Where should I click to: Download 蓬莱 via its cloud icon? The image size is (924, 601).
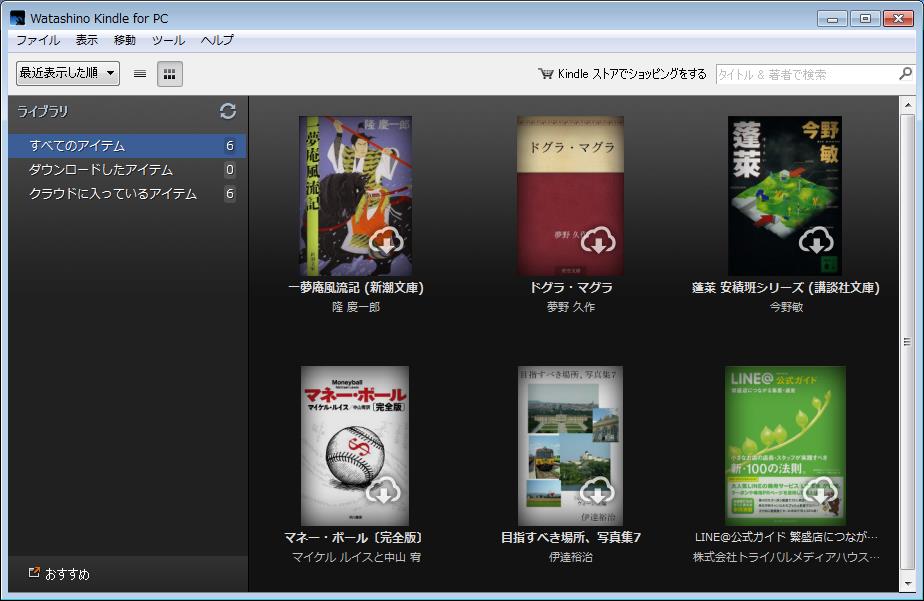pyautogui.click(x=816, y=240)
